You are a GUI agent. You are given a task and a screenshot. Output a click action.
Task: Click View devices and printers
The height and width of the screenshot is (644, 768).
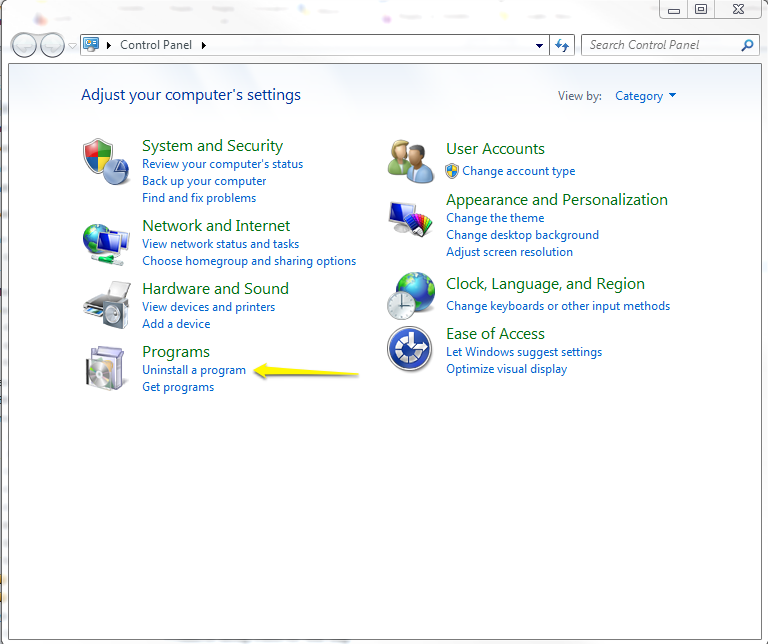(x=208, y=307)
